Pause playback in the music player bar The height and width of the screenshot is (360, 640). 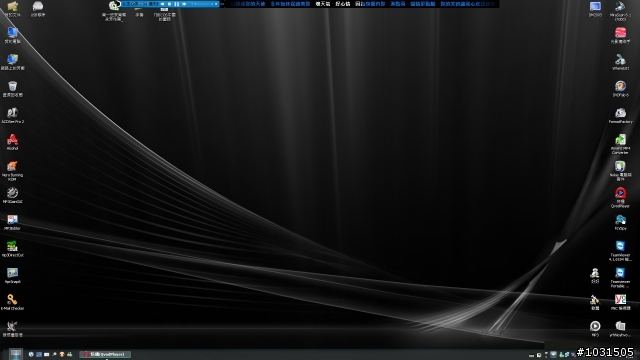177,4
